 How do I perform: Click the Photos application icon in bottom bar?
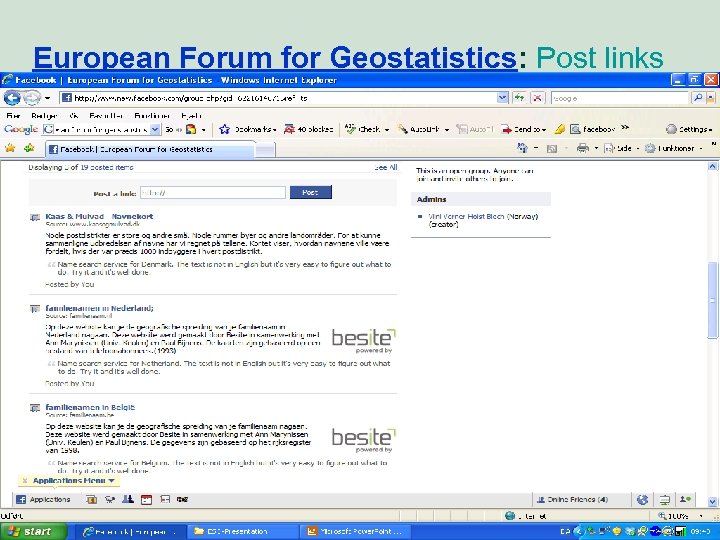[x=91, y=499]
